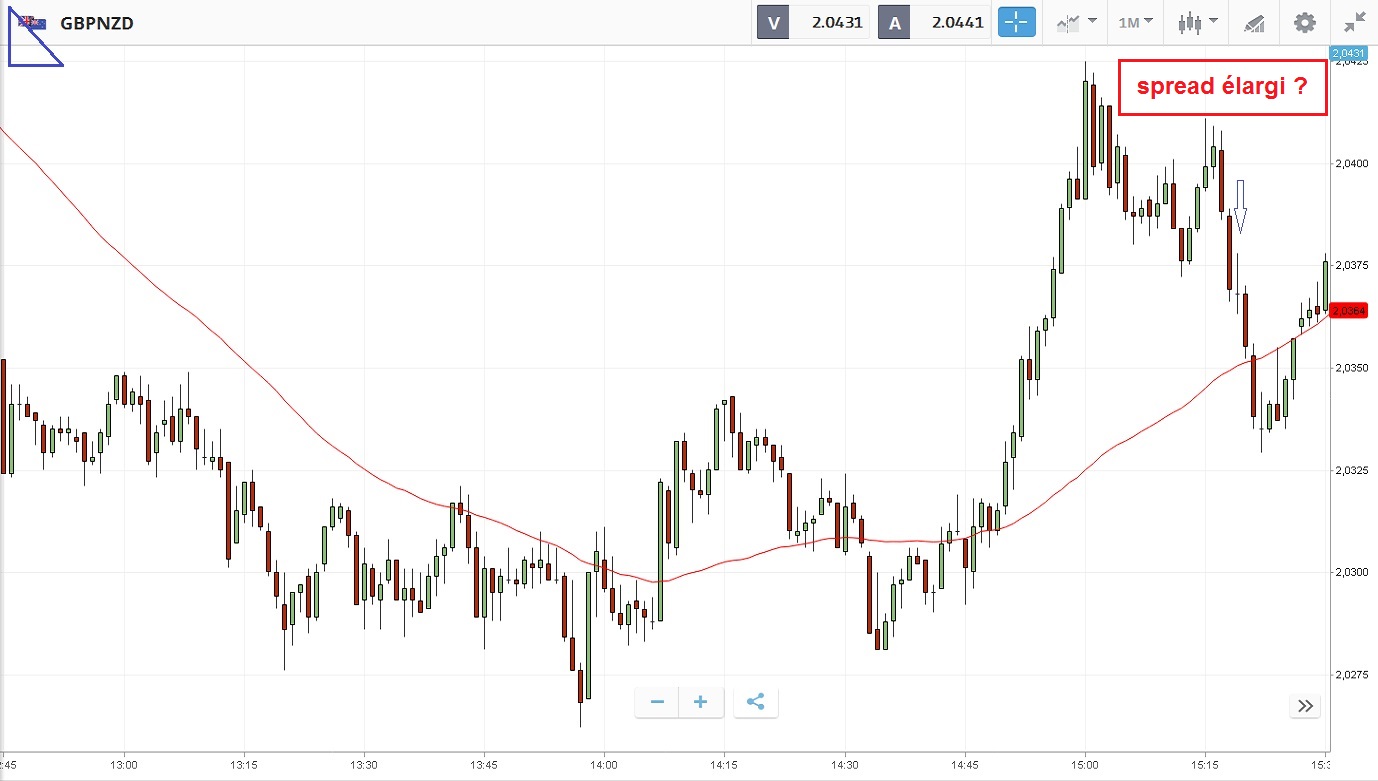The width and height of the screenshot is (1378, 781).
Task: Click the GBPNZD symbol name
Action: [x=97, y=22]
